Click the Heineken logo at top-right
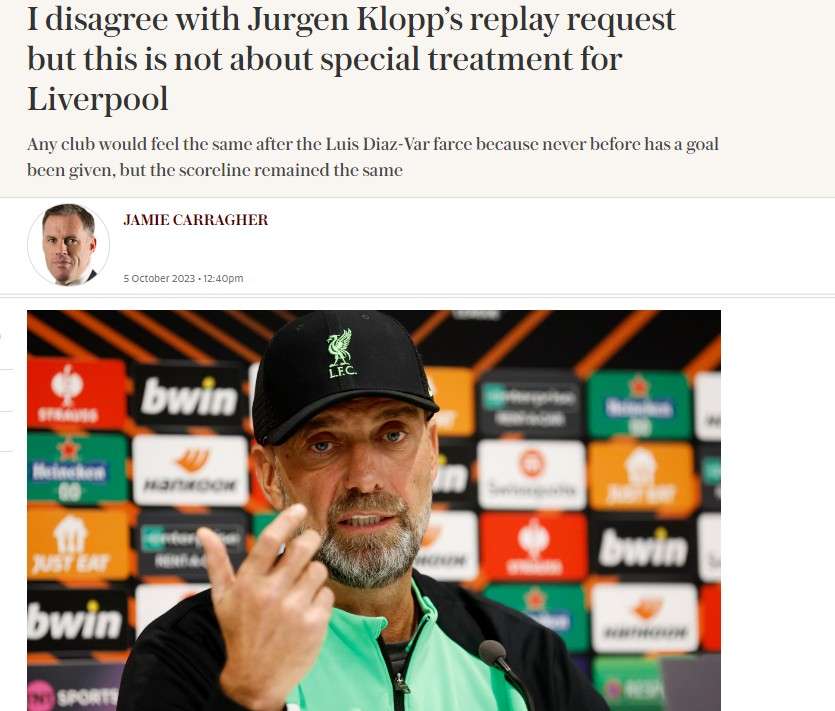 pos(639,406)
